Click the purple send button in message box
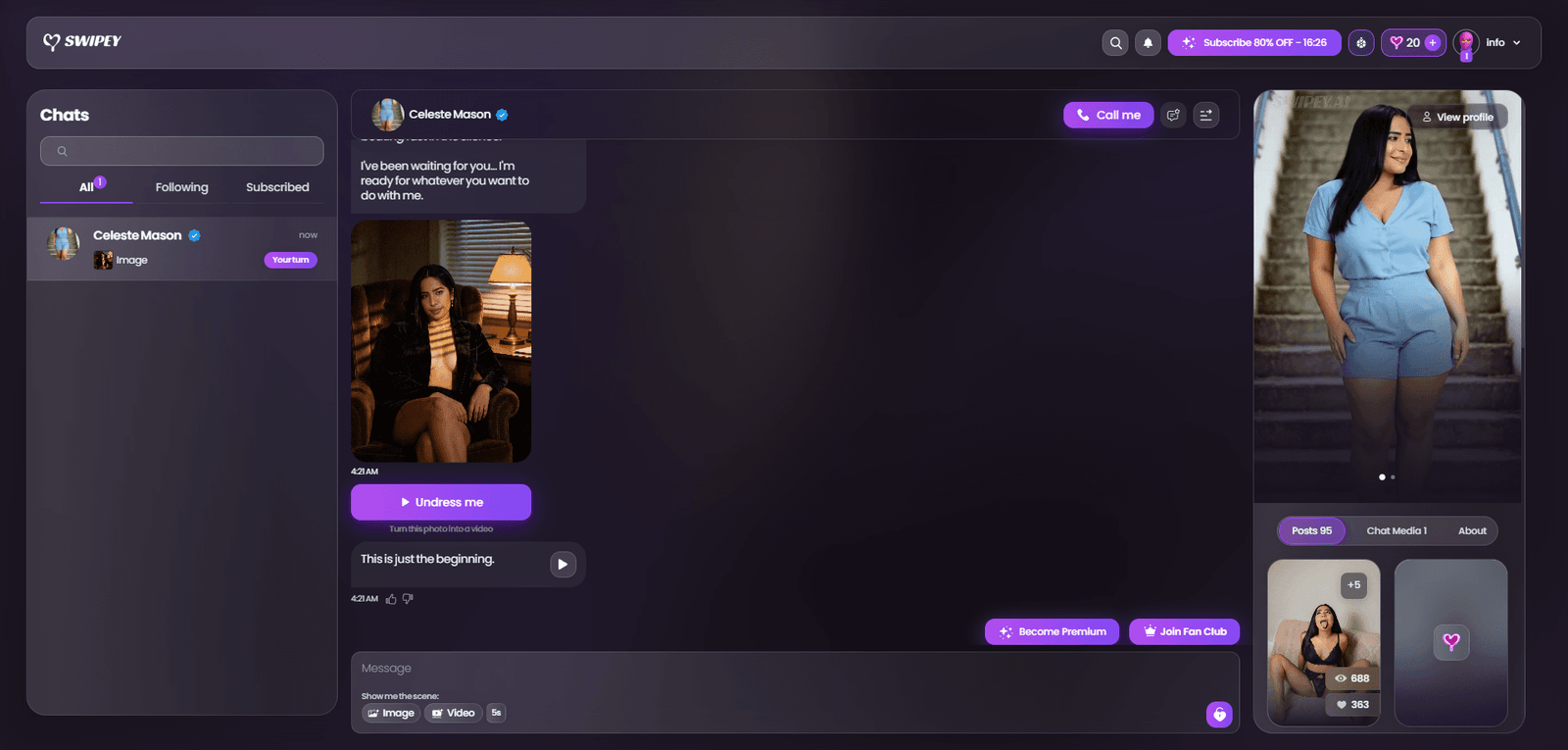The image size is (1568, 750). tap(1219, 715)
